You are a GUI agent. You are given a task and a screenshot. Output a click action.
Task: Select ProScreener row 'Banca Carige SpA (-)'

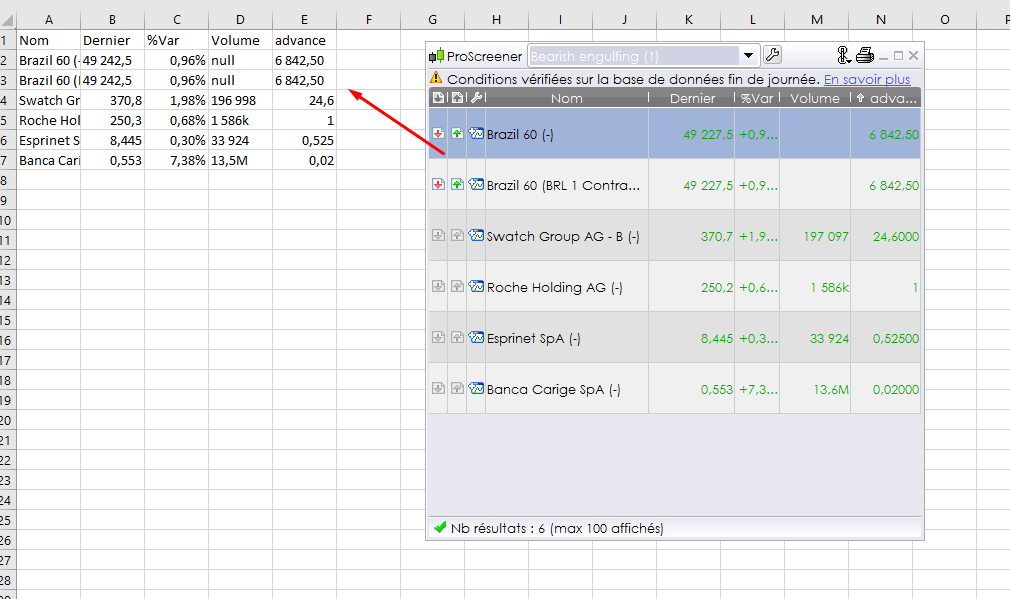coord(674,388)
